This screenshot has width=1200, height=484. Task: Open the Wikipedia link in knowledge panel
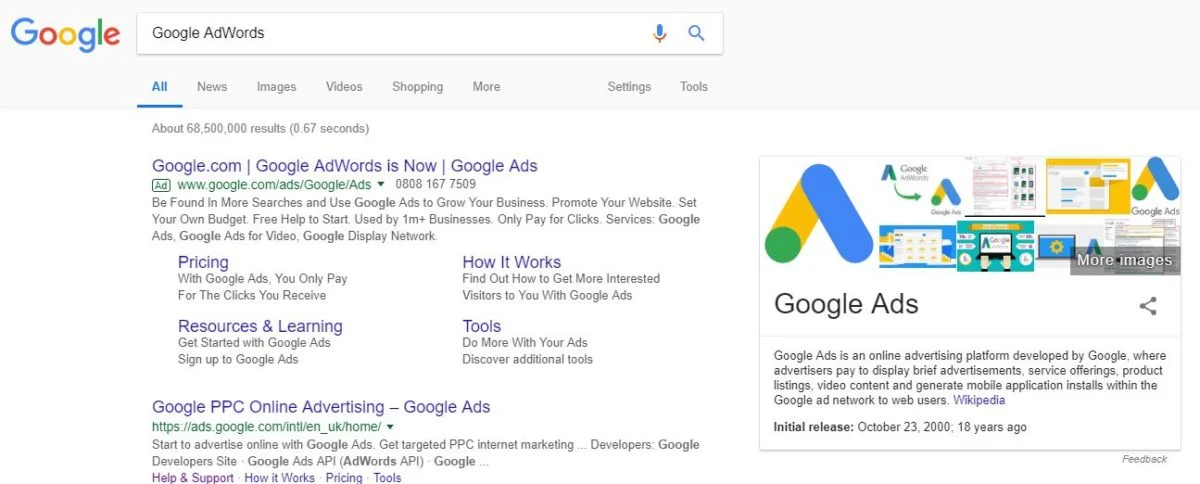click(979, 400)
